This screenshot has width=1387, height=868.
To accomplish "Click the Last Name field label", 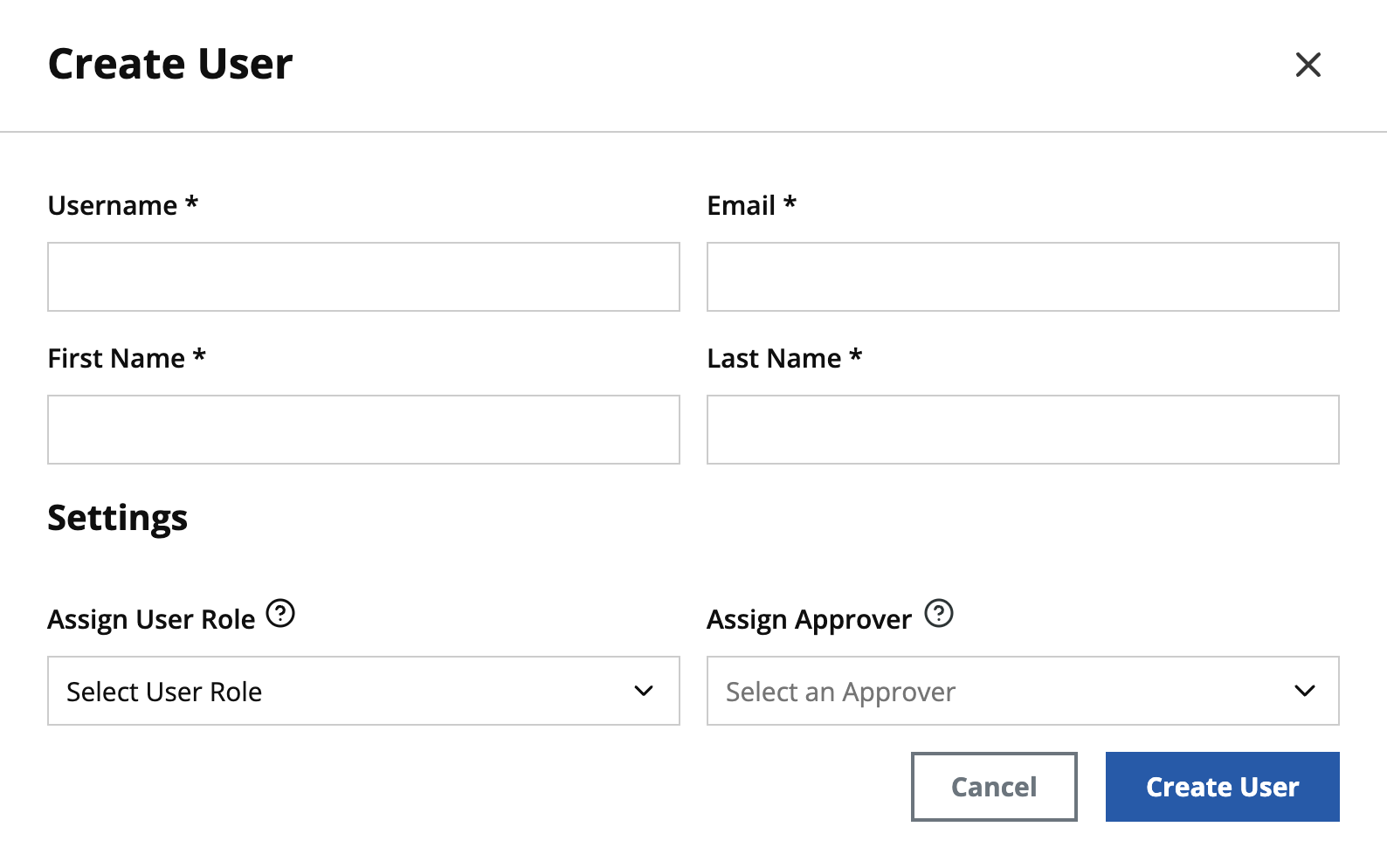I will click(x=784, y=359).
